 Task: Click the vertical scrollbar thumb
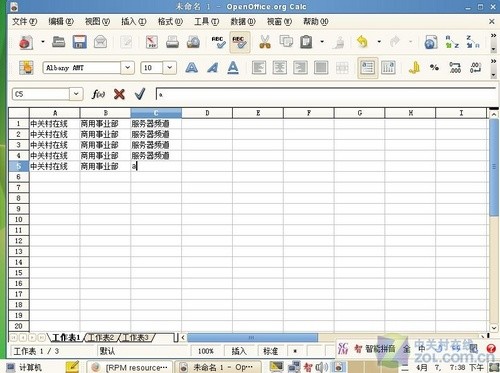pyautogui.click(x=494, y=168)
